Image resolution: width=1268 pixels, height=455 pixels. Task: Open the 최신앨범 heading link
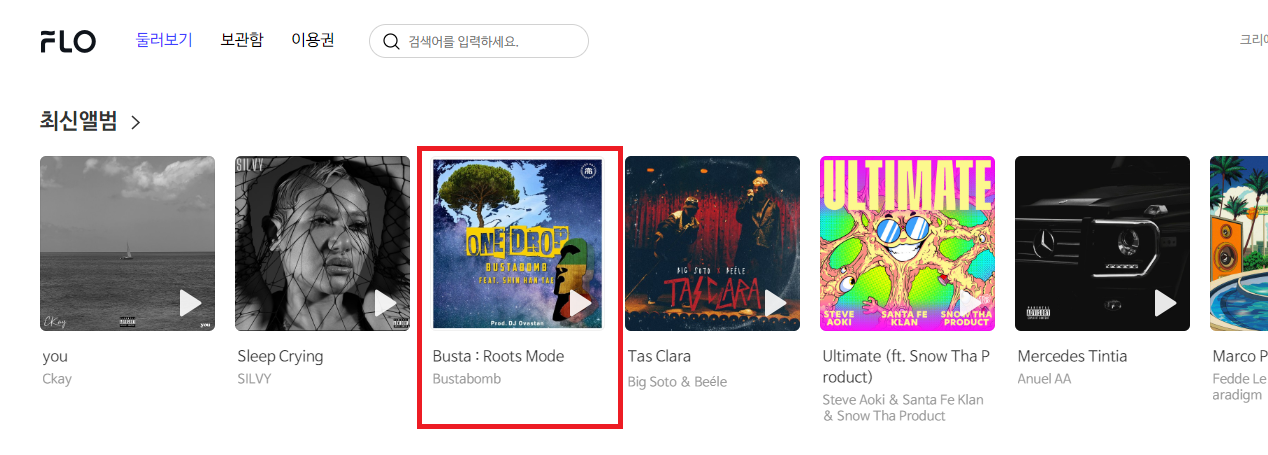78,121
